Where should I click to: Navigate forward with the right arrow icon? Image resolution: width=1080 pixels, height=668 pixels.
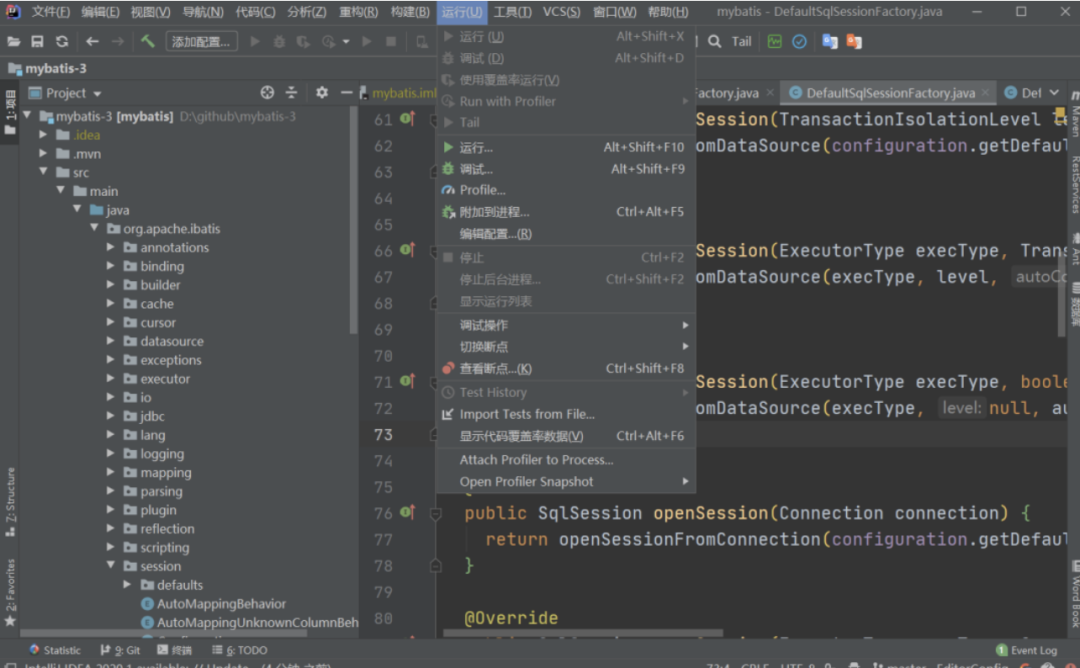118,41
